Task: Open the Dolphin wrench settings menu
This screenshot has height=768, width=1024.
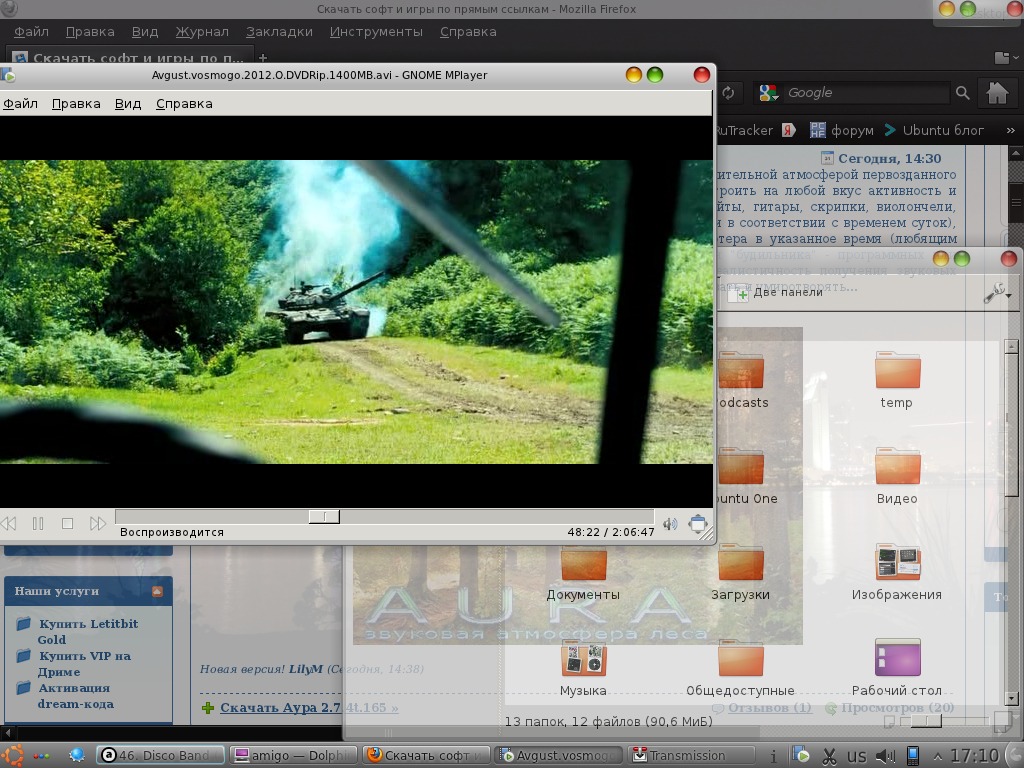Action: tap(997, 293)
